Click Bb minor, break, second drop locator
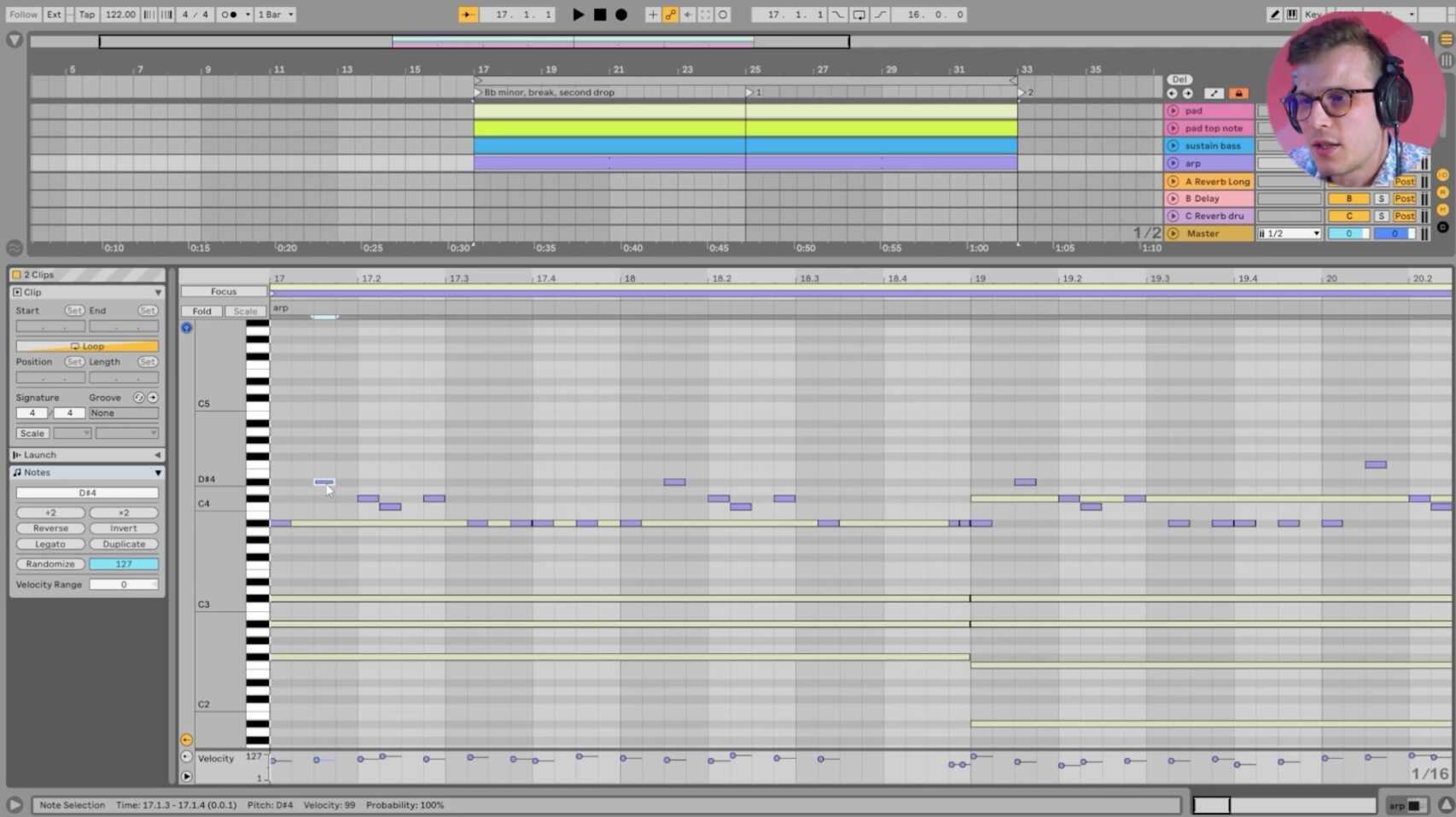Screen dimensions: 1456x817 pos(549,92)
